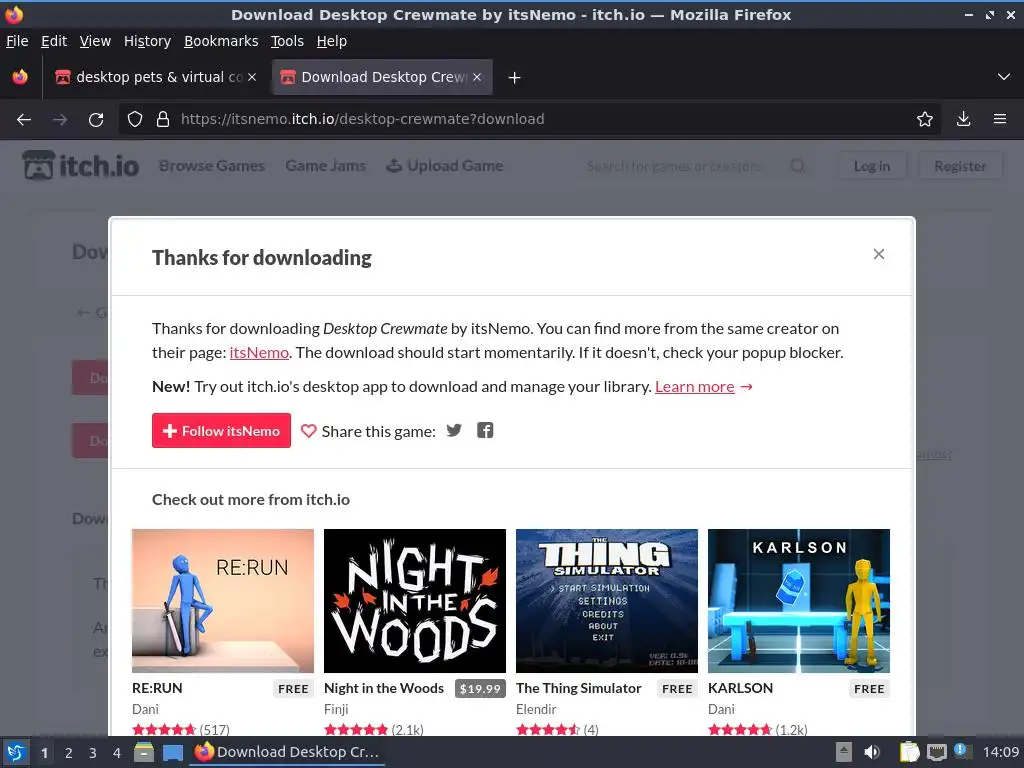Show site security padlock information
Image resolution: width=1024 pixels, height=768 pixels.
coord(163,120)
